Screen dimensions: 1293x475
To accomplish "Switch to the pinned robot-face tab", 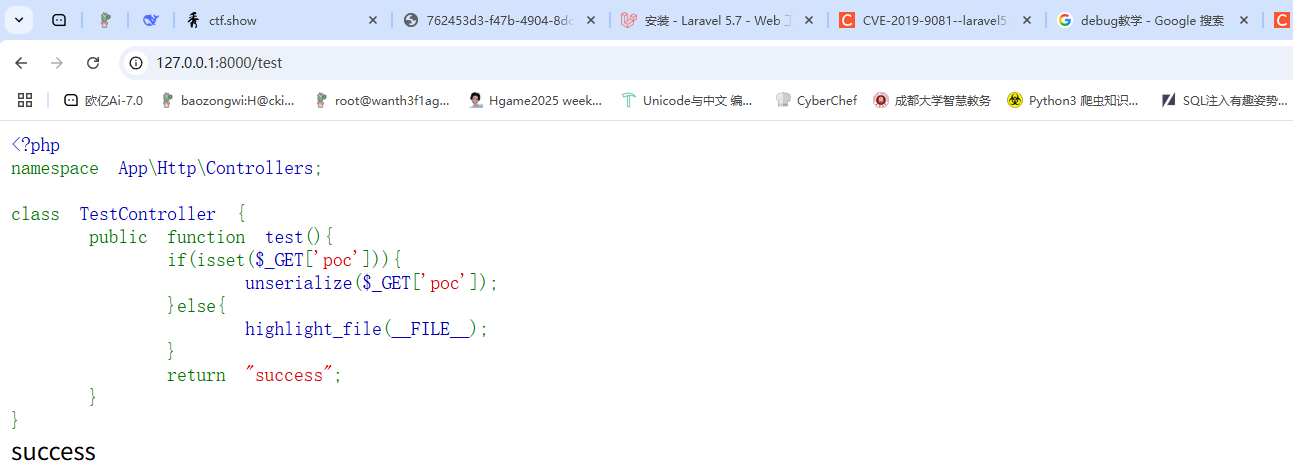I will (x=60, y=20).
